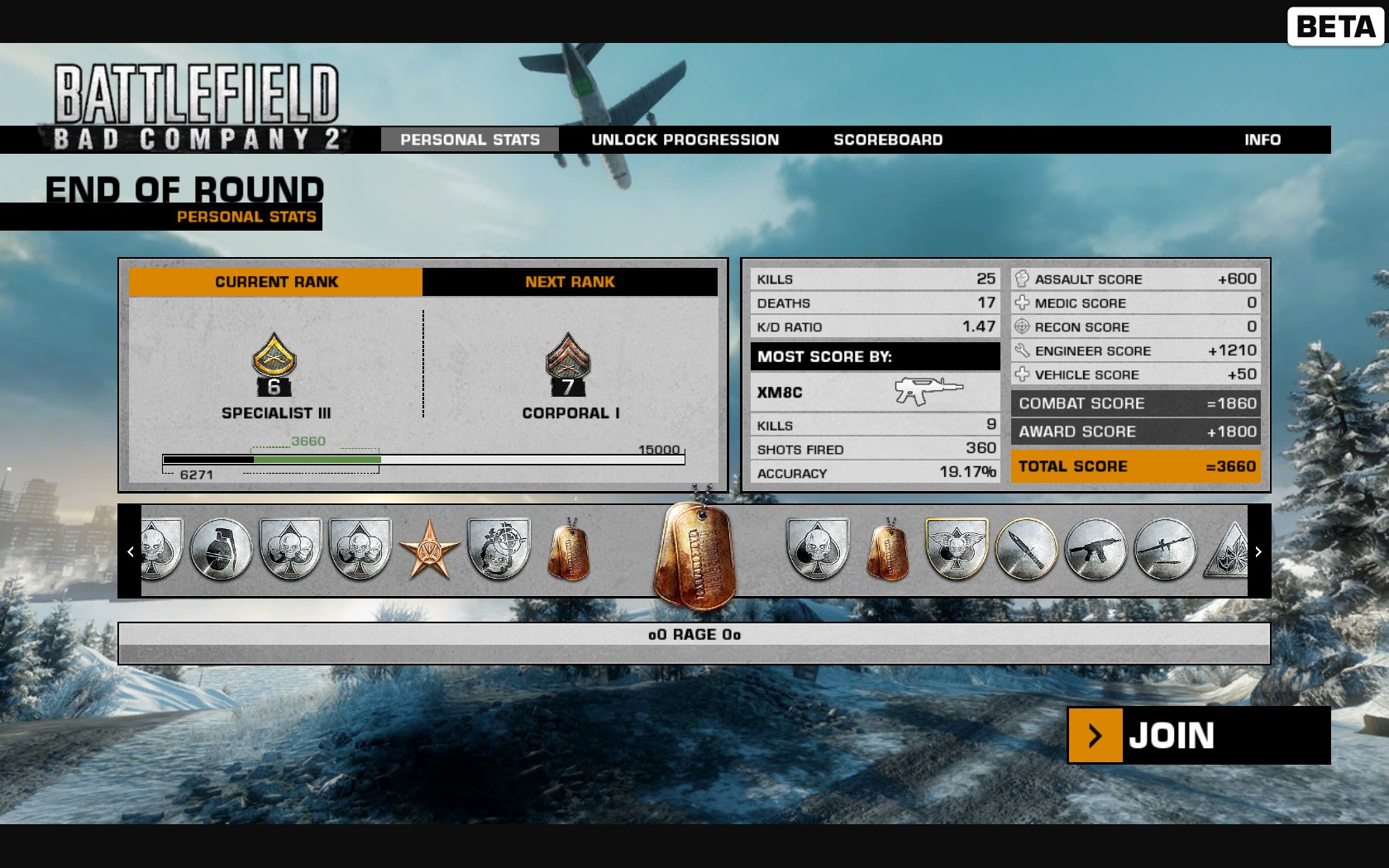Open the Unlock Progression tab
Image resolution: width=1389 pixels, height=868 pixels.
685,140
